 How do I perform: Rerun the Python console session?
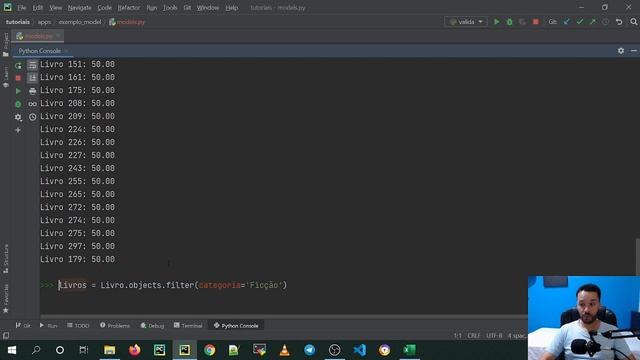pos(18,65)
